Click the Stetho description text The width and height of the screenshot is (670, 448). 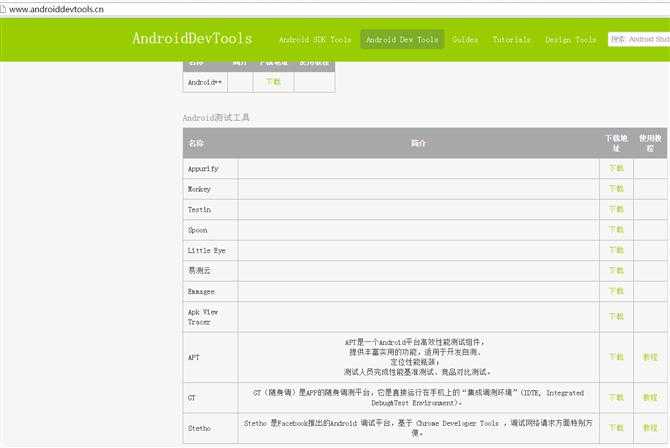418,428
